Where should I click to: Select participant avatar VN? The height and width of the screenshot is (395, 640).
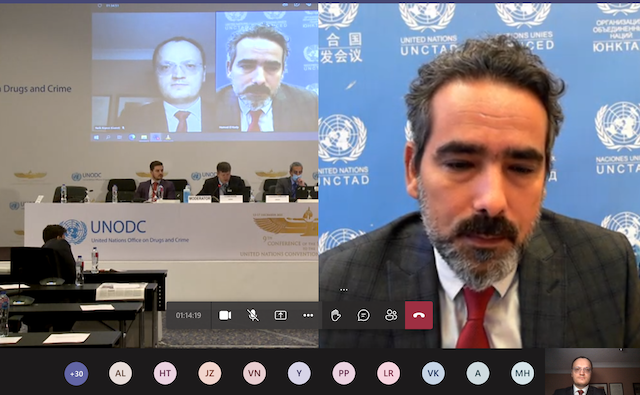click(x=254, y=373)
